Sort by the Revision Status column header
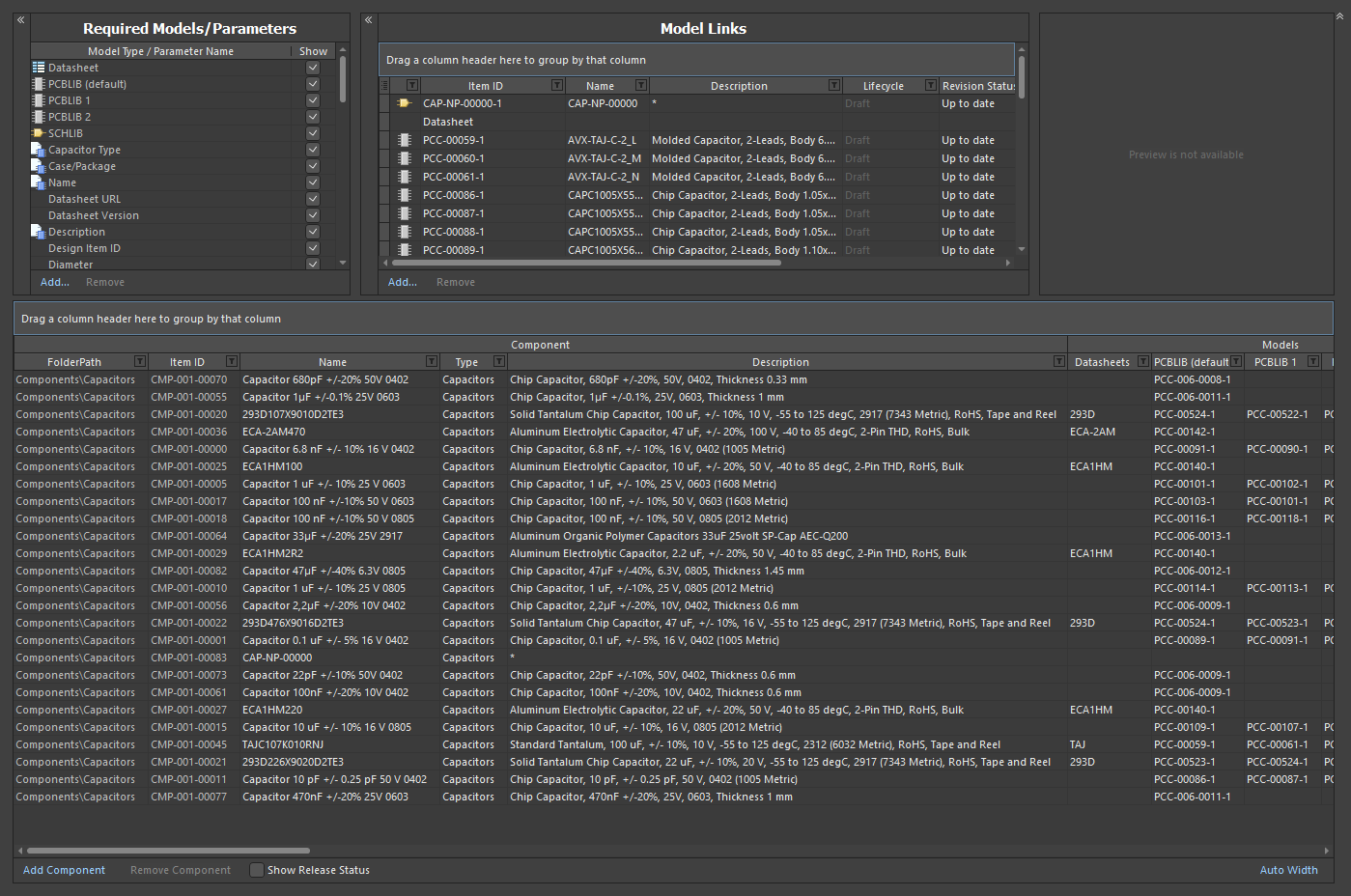1351x896 pixels. [977, 86]
